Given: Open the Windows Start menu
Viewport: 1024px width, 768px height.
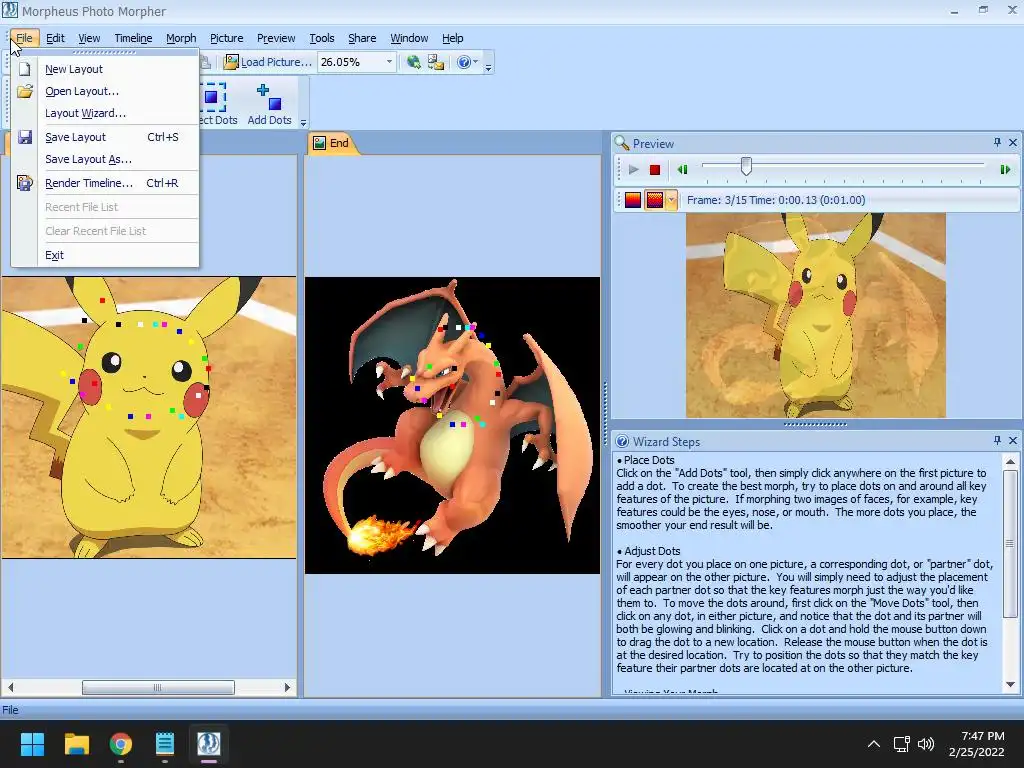Looking at the screenshot, I should (x=33, y=744).
